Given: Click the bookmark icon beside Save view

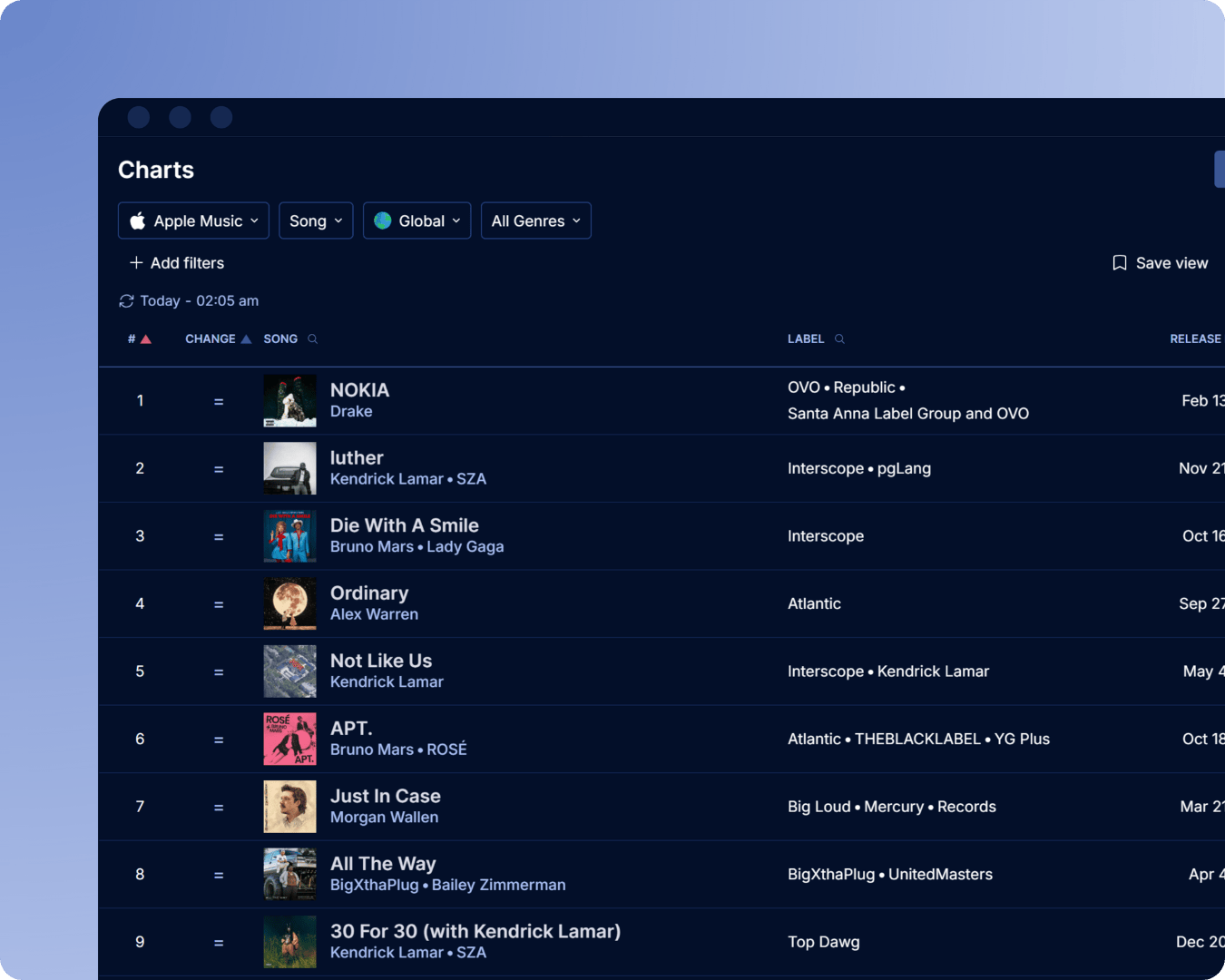Looking at the screenshot, I should [x=1119, y=262].
